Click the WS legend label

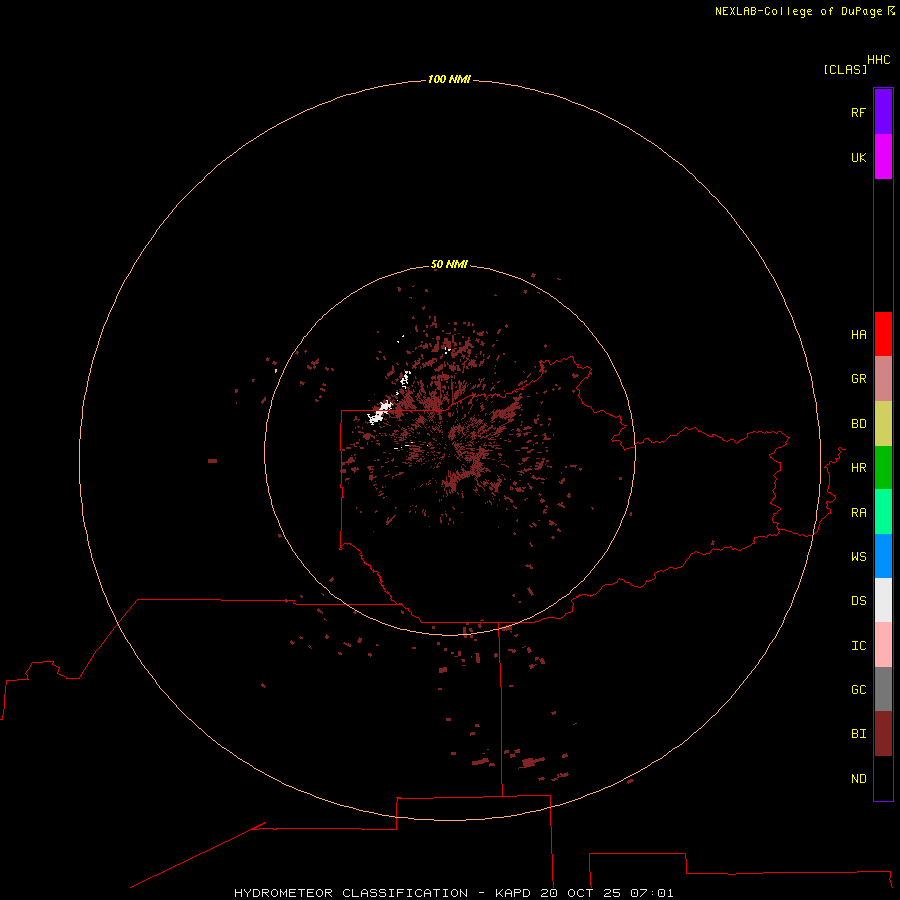(858, 556)
